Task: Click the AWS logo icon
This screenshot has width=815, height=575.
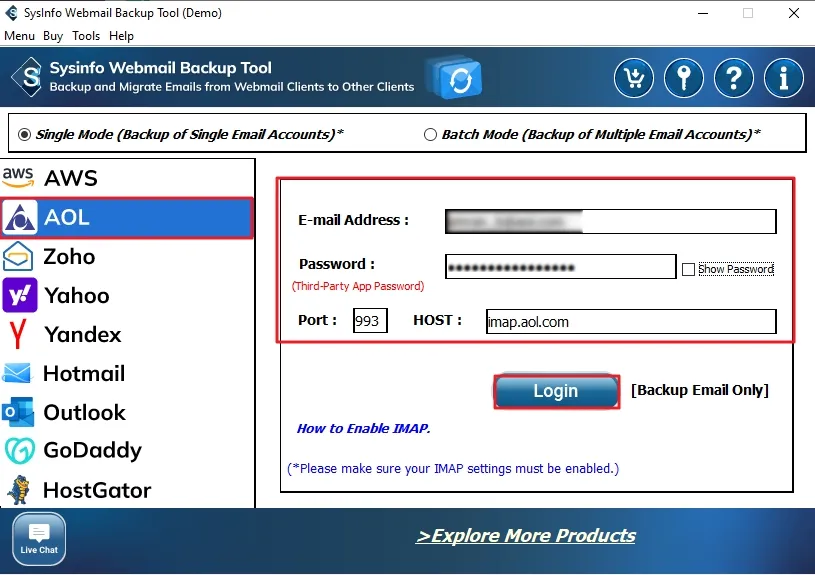Action: [x=18, y=177]
